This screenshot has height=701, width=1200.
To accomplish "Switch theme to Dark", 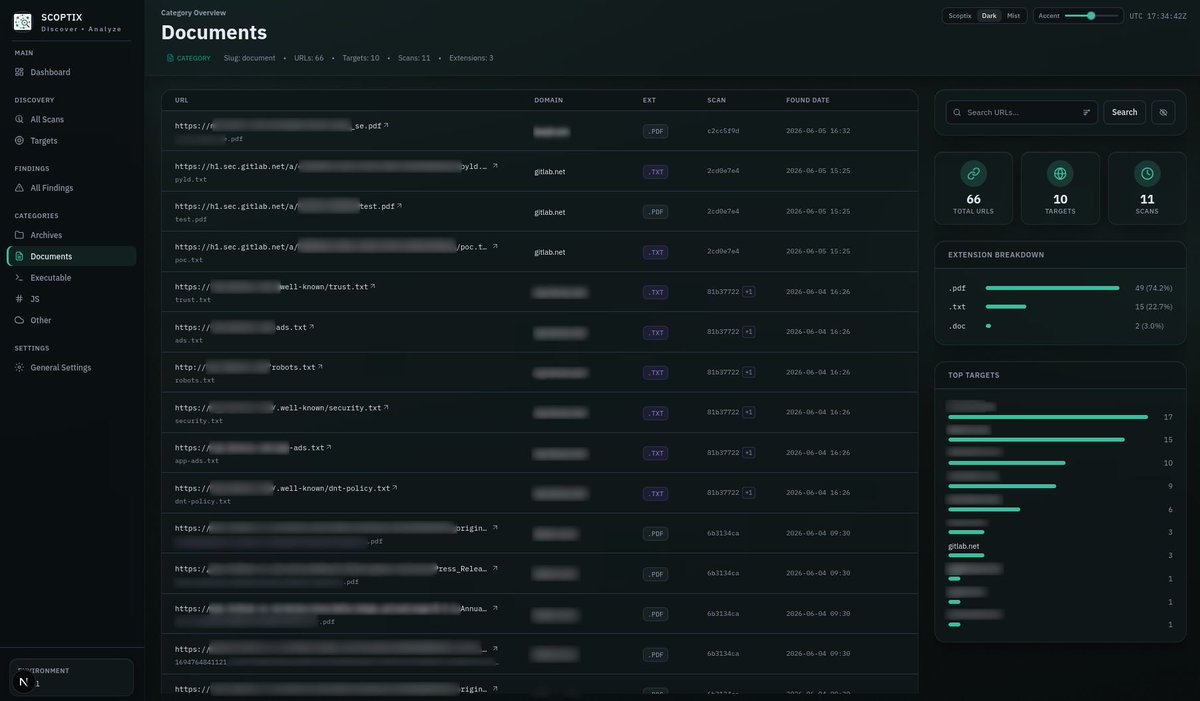I will click(989, 16).
